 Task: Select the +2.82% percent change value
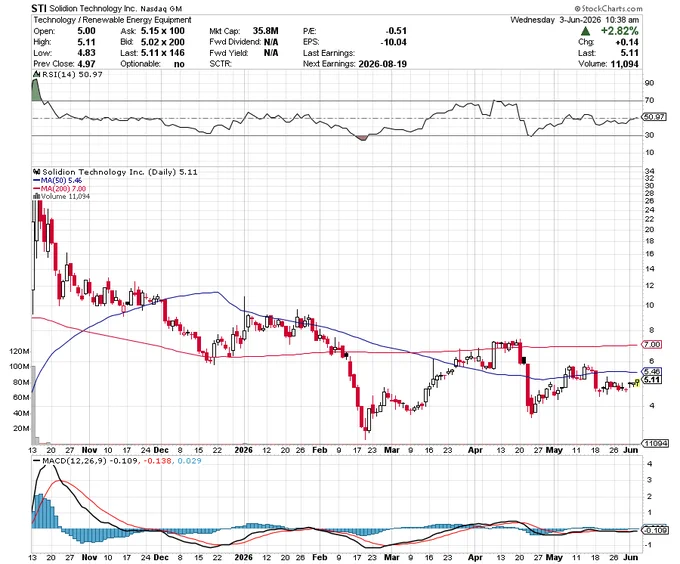pos(619,31)
